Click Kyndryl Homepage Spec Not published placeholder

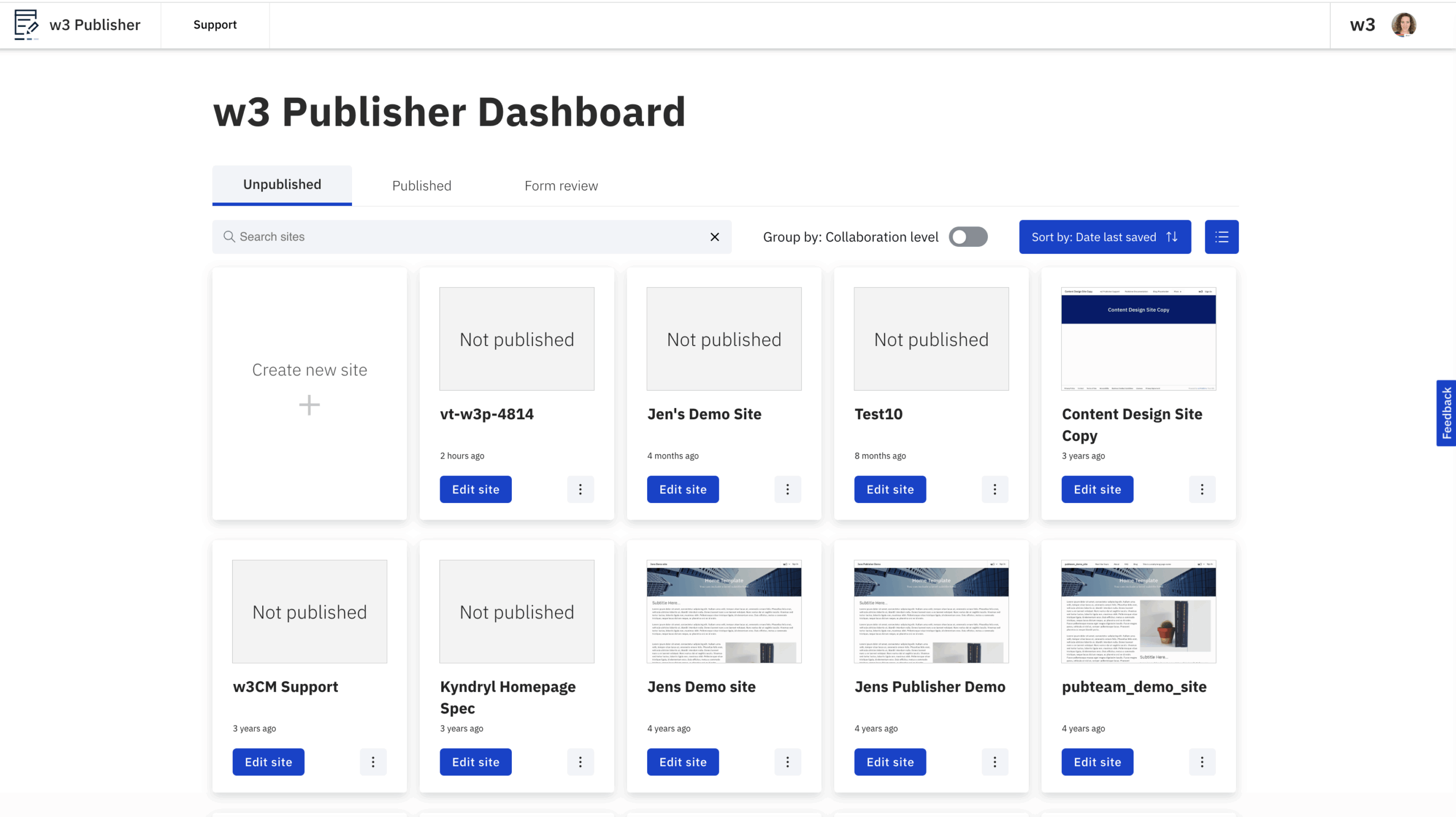pos(517,612)
